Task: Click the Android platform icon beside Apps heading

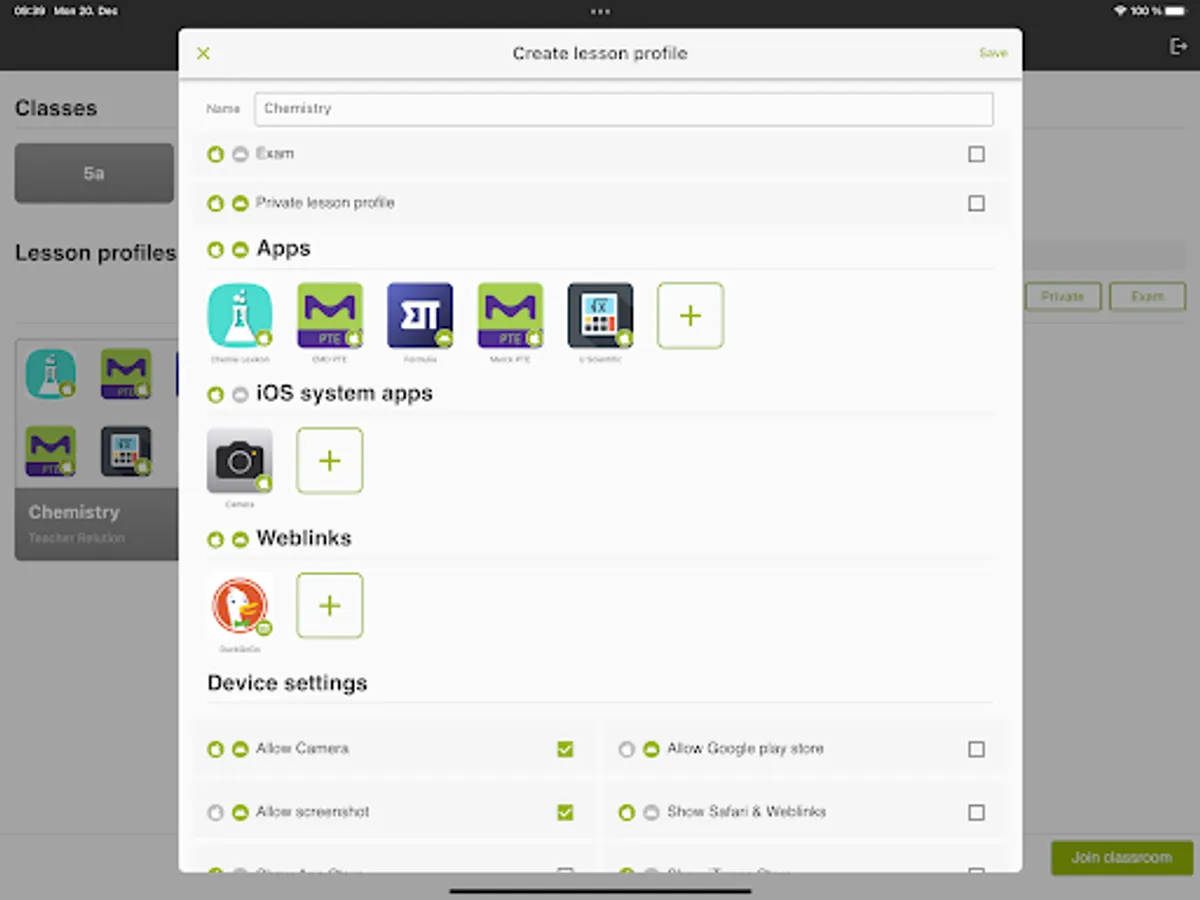Action: 240,249
